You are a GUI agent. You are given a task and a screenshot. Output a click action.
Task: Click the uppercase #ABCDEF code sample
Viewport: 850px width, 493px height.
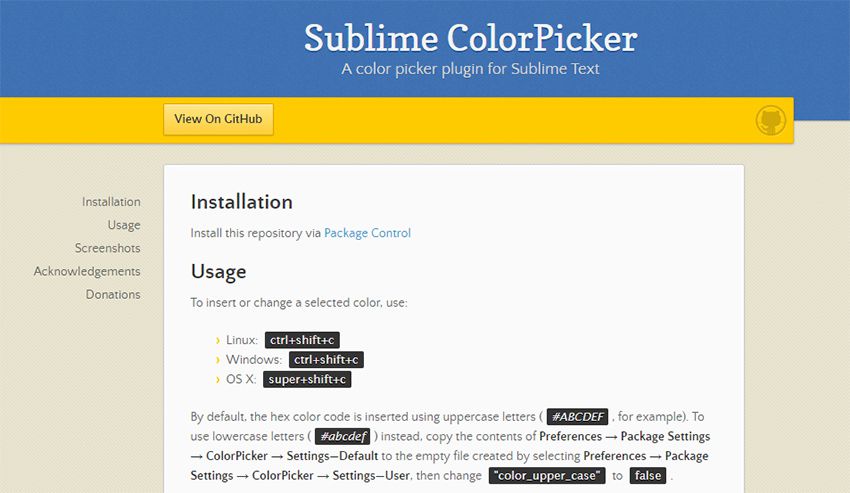coord(578,417)
